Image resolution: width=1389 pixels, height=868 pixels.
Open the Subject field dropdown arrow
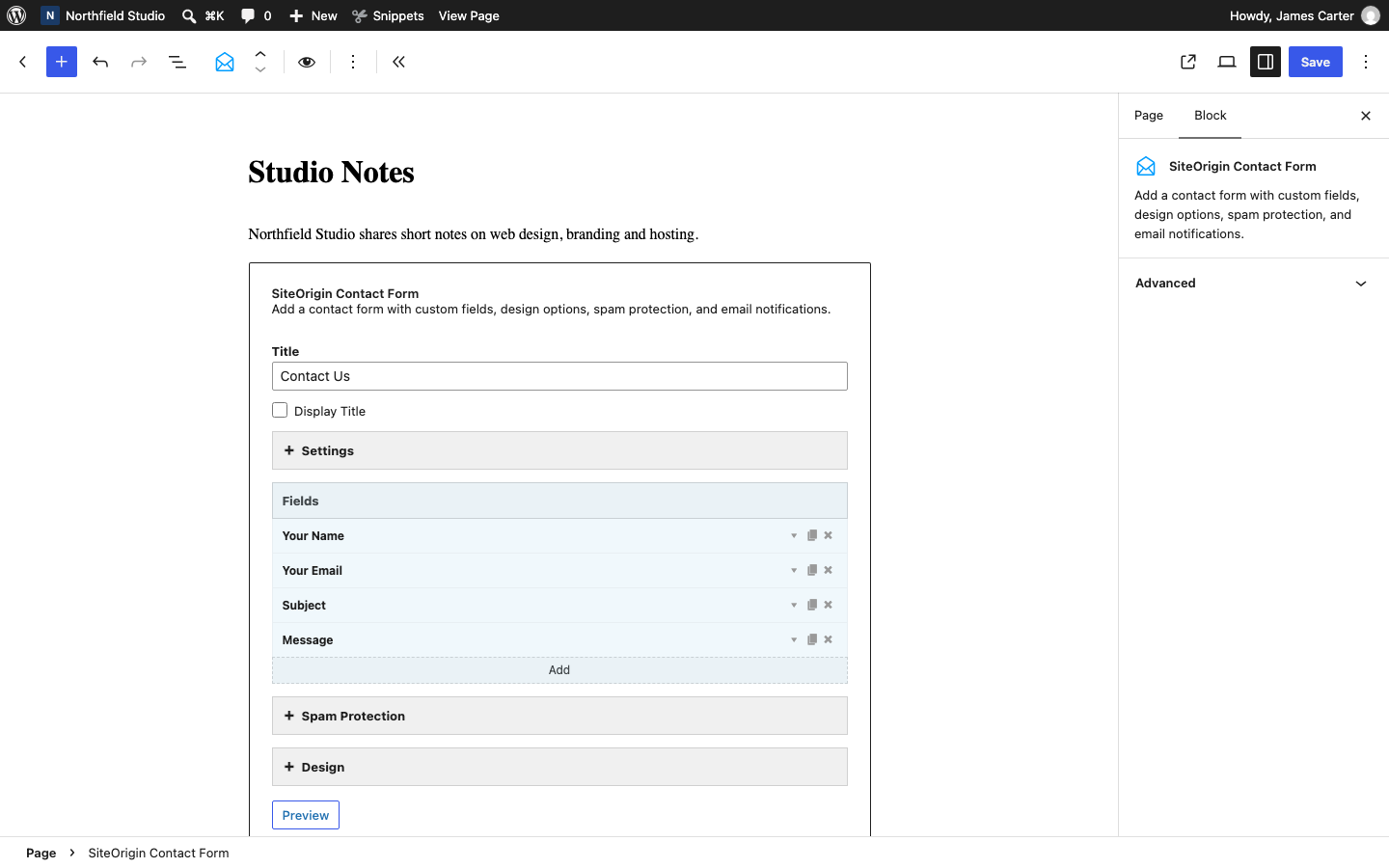pos(794,605)
